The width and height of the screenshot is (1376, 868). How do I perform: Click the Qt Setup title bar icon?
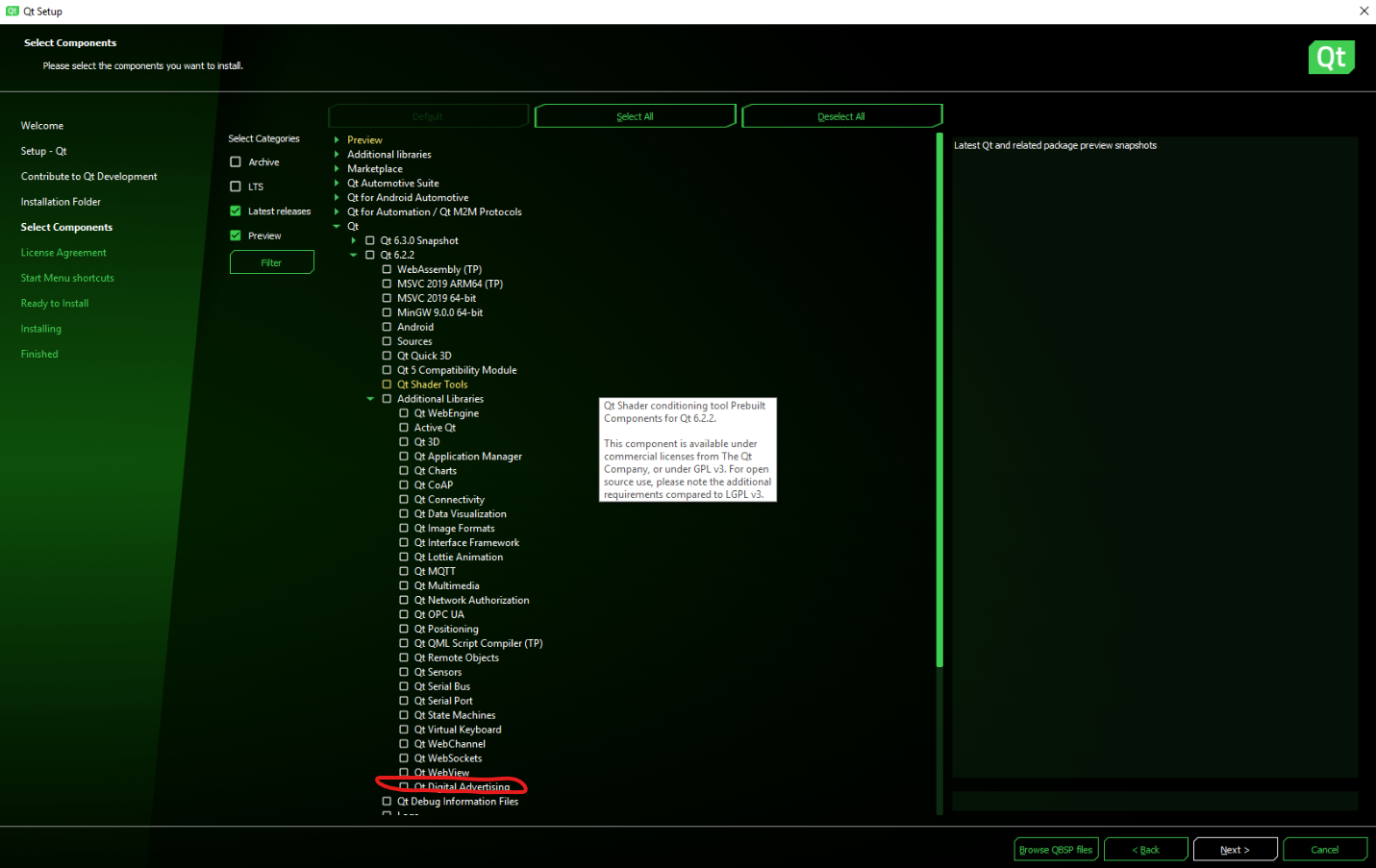coord(13,12)
